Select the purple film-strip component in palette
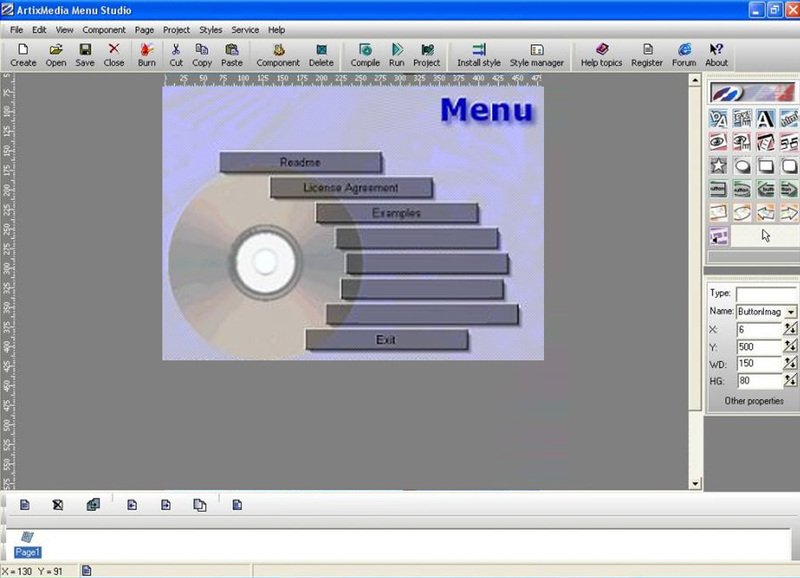This screenshot has height=578, width=800. pos(718,236)
